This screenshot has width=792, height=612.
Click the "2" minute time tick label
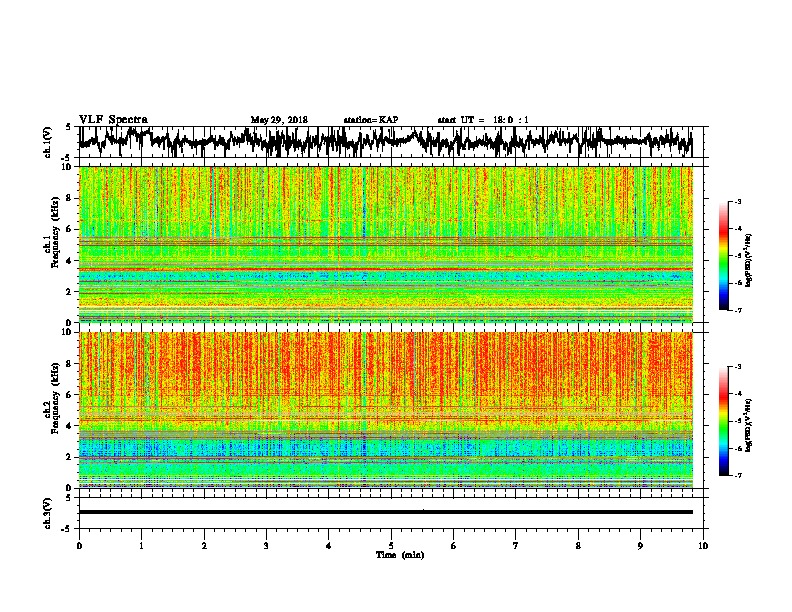click(204, 546)
